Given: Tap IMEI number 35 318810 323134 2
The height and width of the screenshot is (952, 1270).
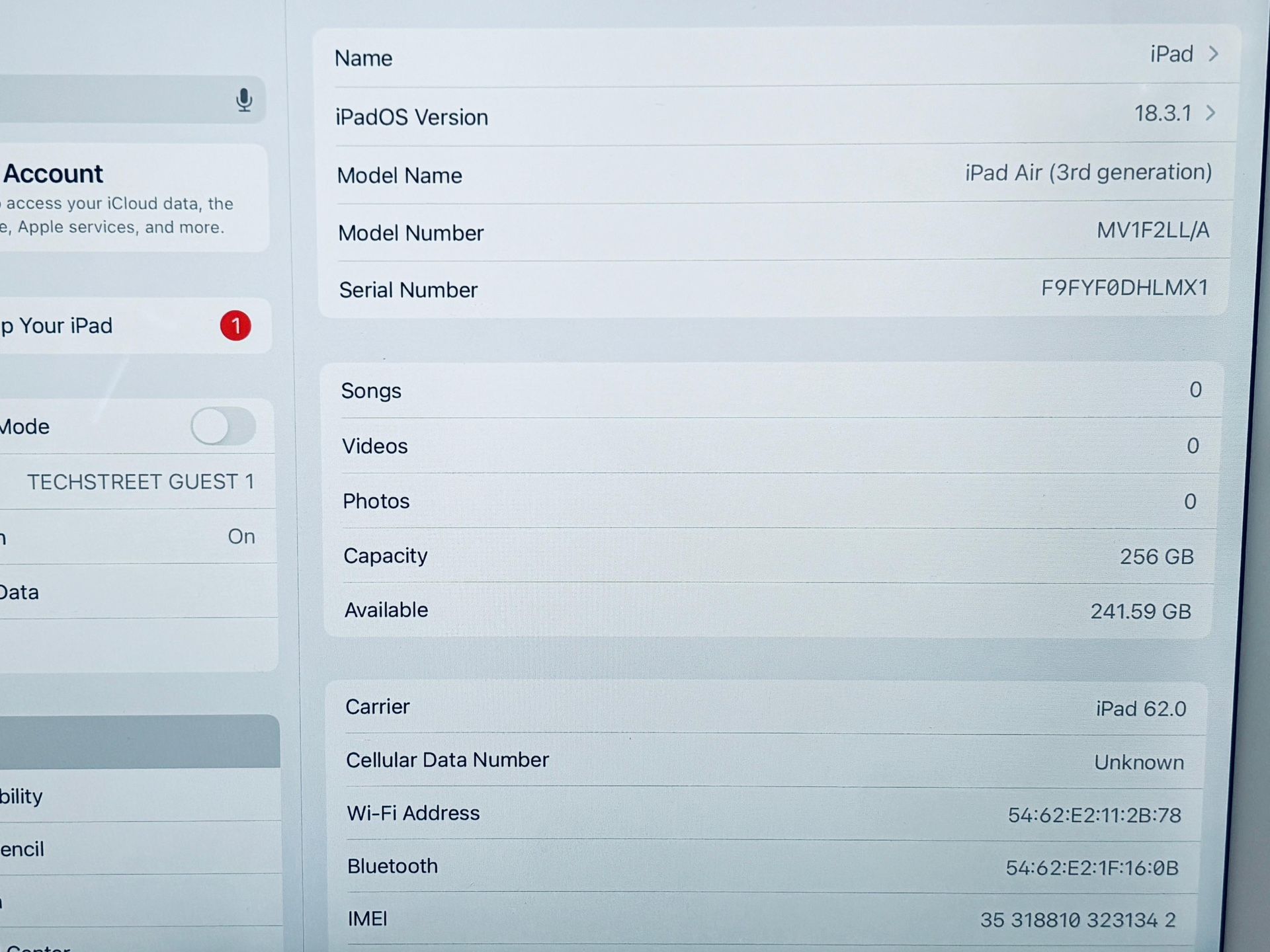Looking at the screenshot, I should point(1078,920).
